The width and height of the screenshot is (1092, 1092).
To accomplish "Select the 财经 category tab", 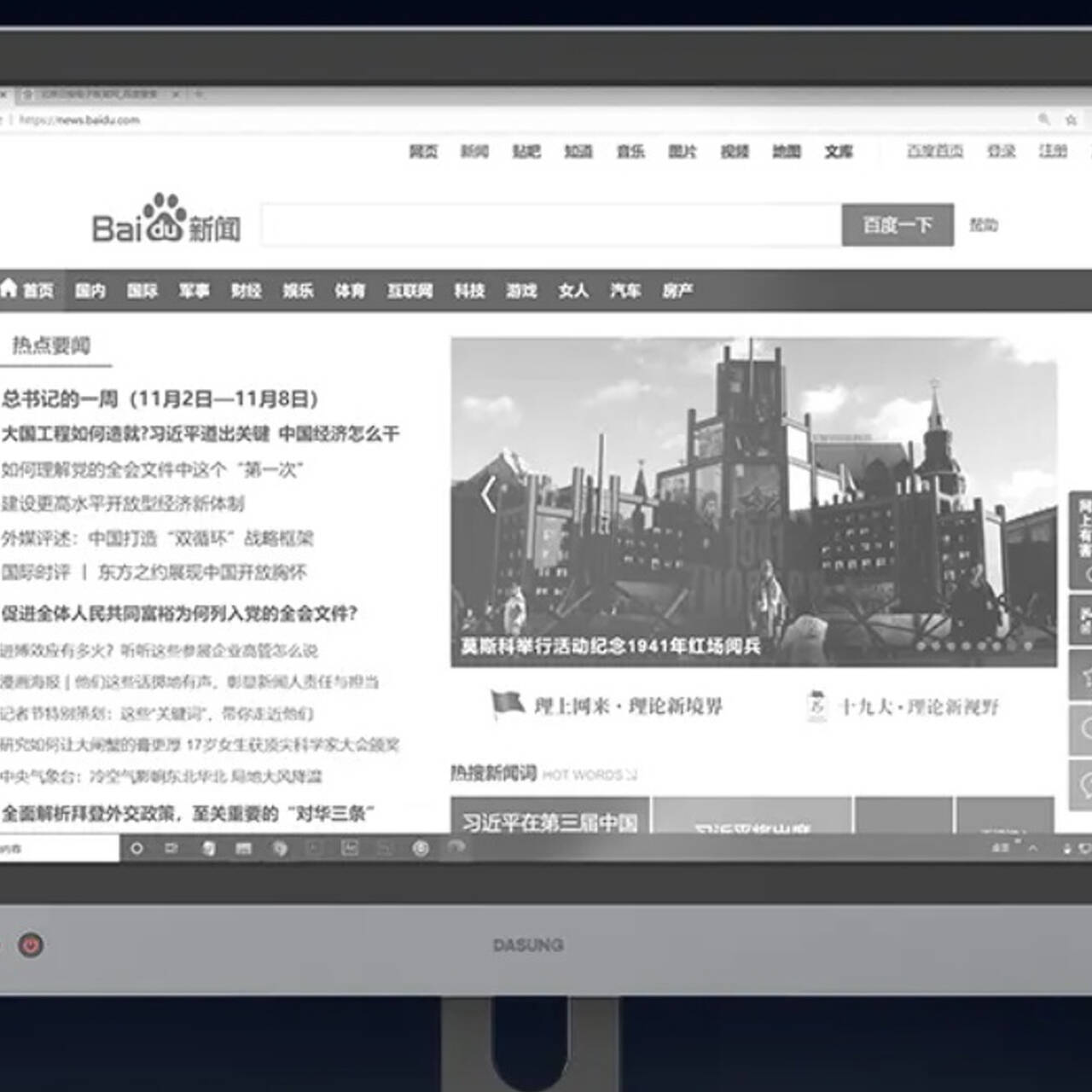I will 247,291.
